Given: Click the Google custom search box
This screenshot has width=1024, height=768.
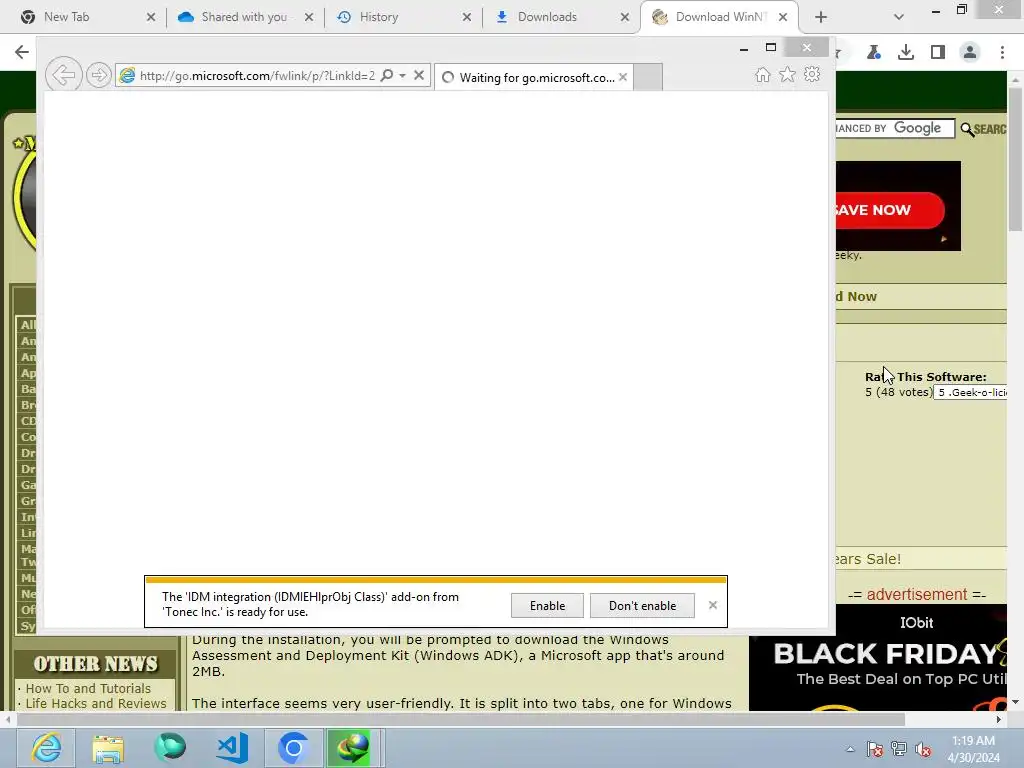Looking at the screenshot, I should click(x=895, y=128).
